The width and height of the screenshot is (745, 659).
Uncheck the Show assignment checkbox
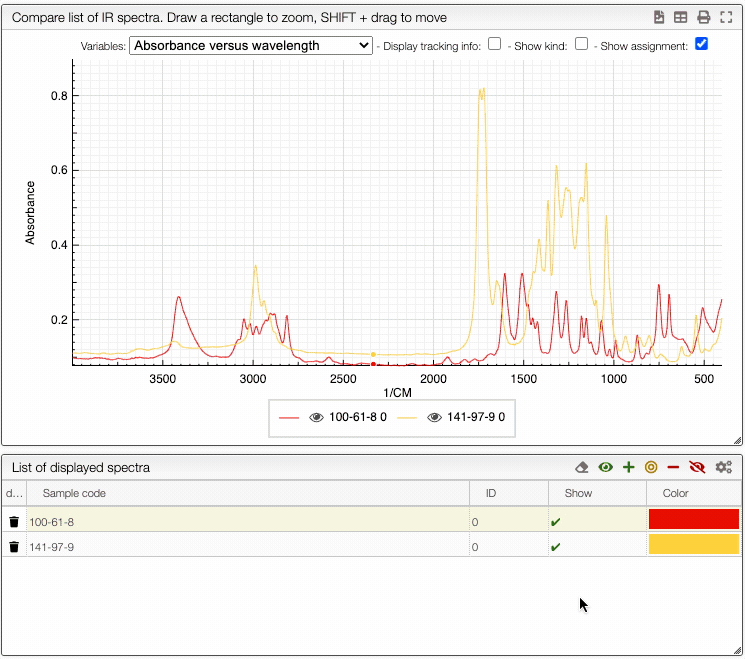[701, 44]
